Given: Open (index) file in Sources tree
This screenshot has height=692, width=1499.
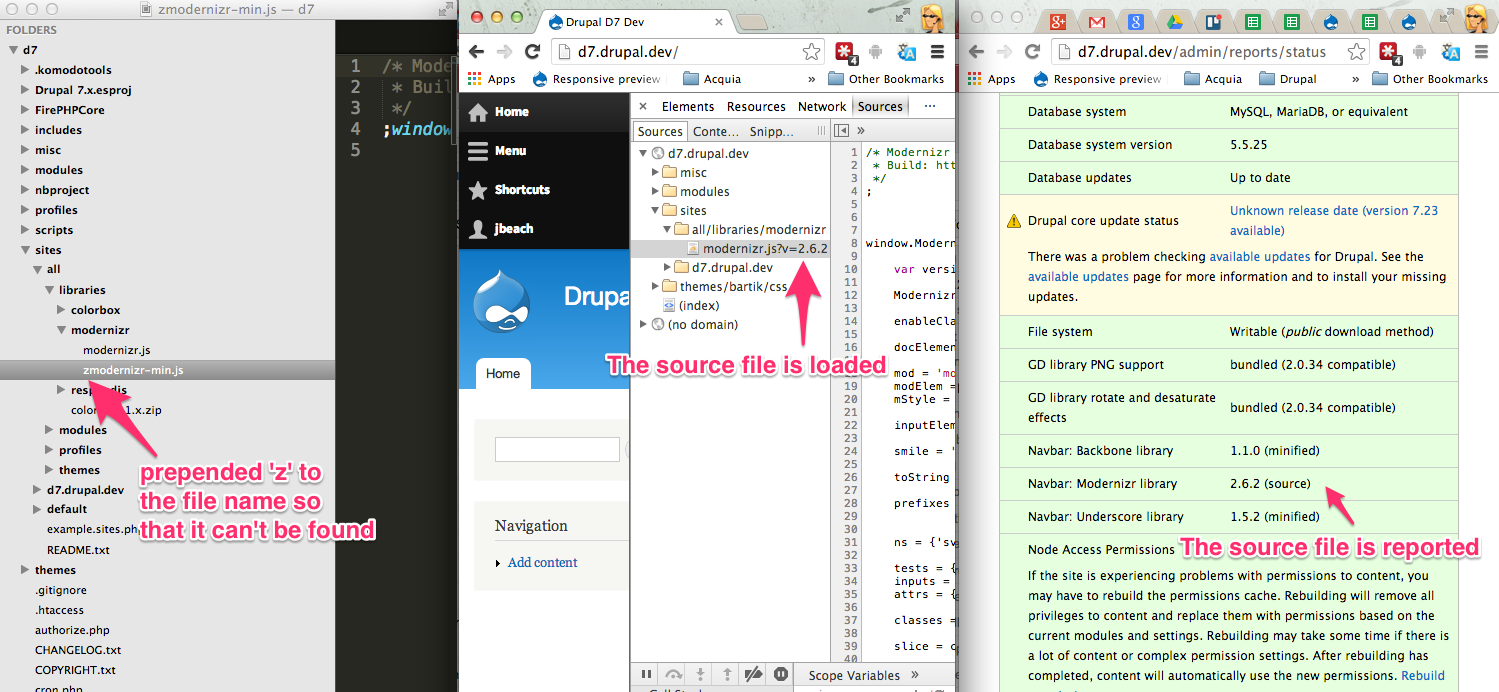Looking at the screenshot, I should tap(698, 306).
